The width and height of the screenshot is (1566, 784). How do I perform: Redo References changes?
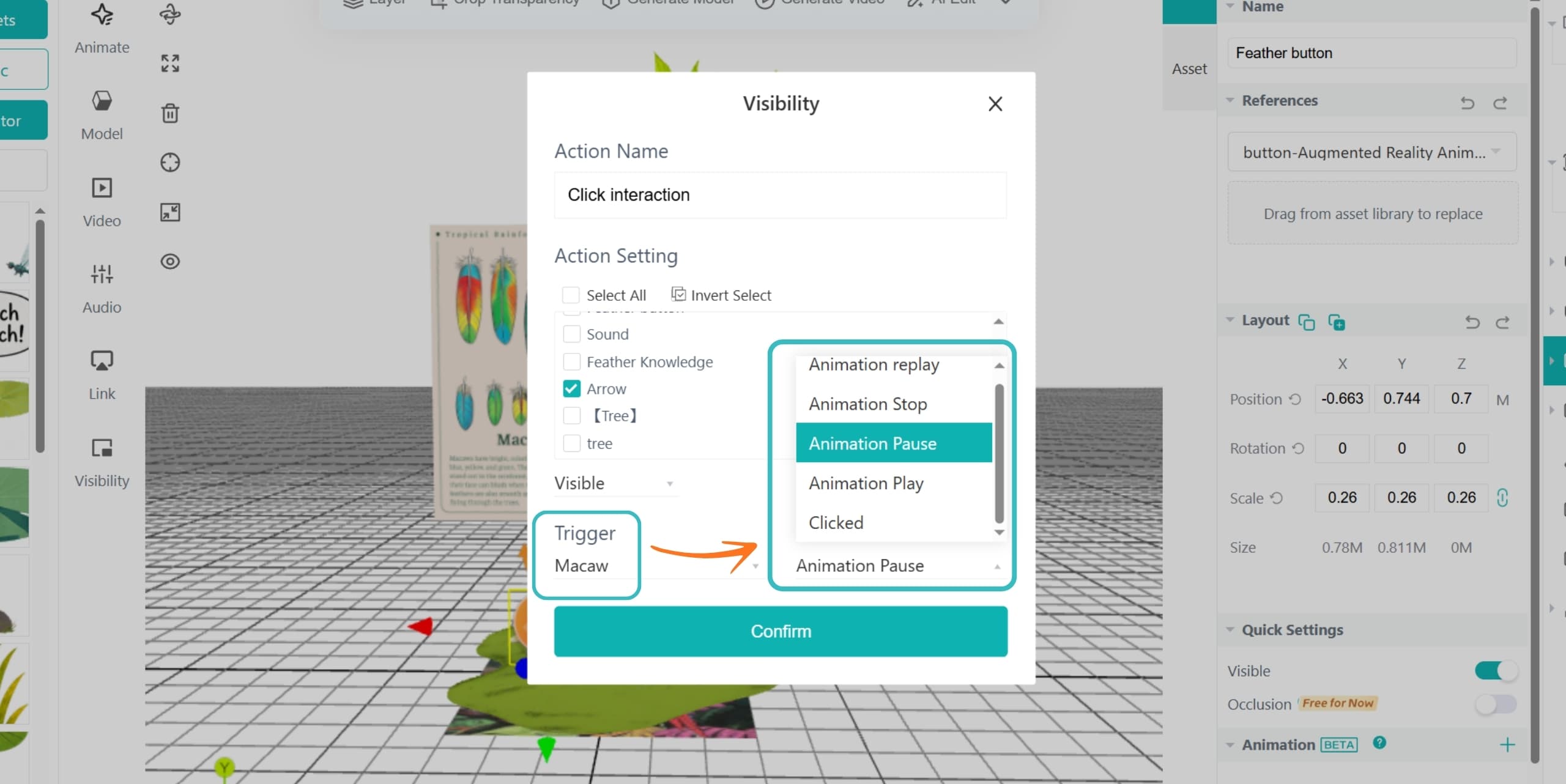(1500, 102)
